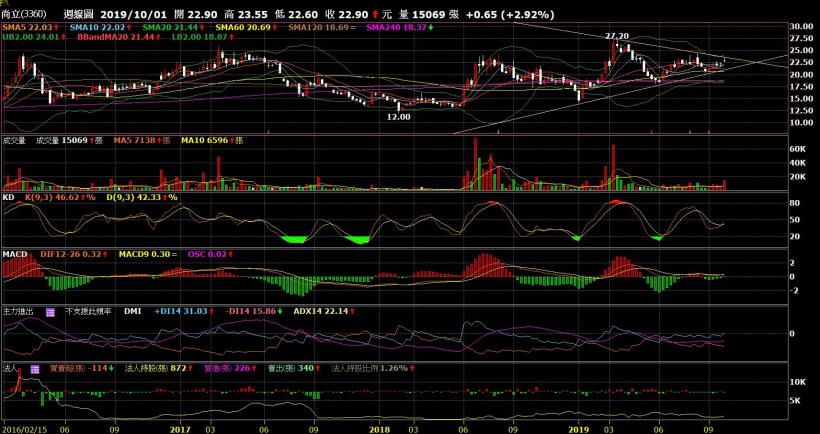Select the MACD indicator title
The height and width of the screenshot is (434, 820).
click(15, 254)
